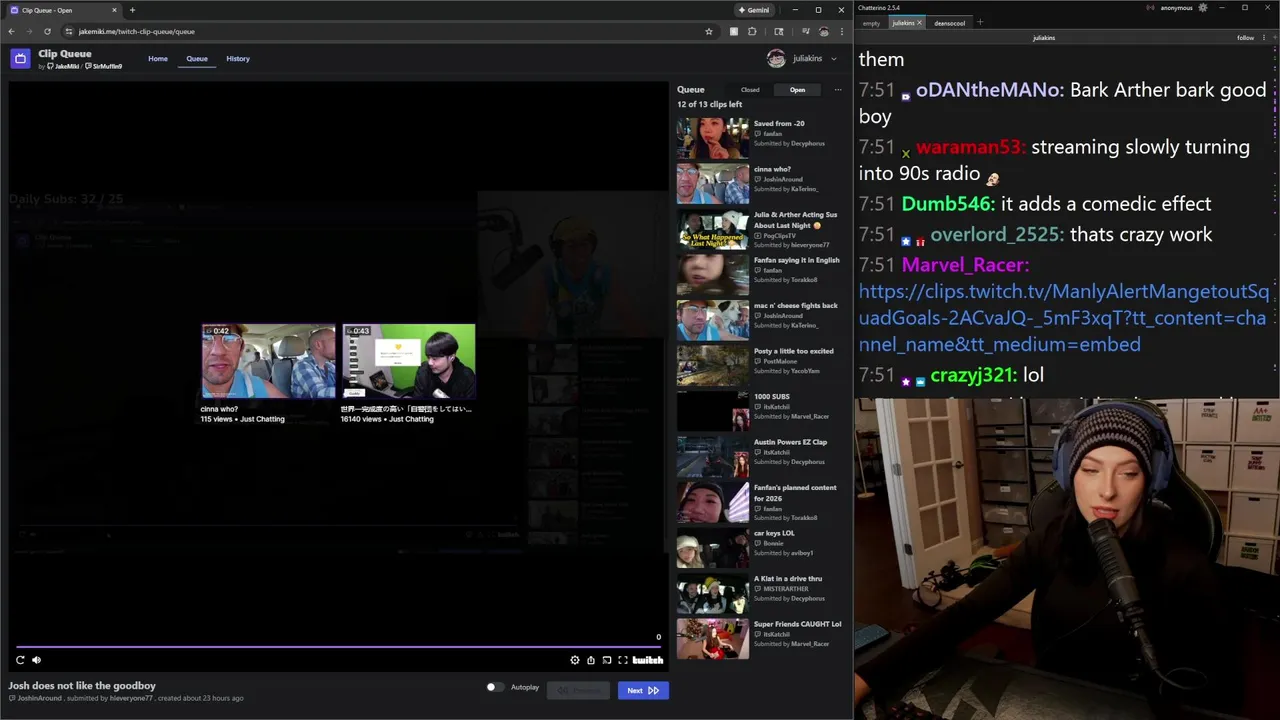This screenshot has width=1280, height=720.
Task: Open queue options three-dot menu
Action: [838, 90]
